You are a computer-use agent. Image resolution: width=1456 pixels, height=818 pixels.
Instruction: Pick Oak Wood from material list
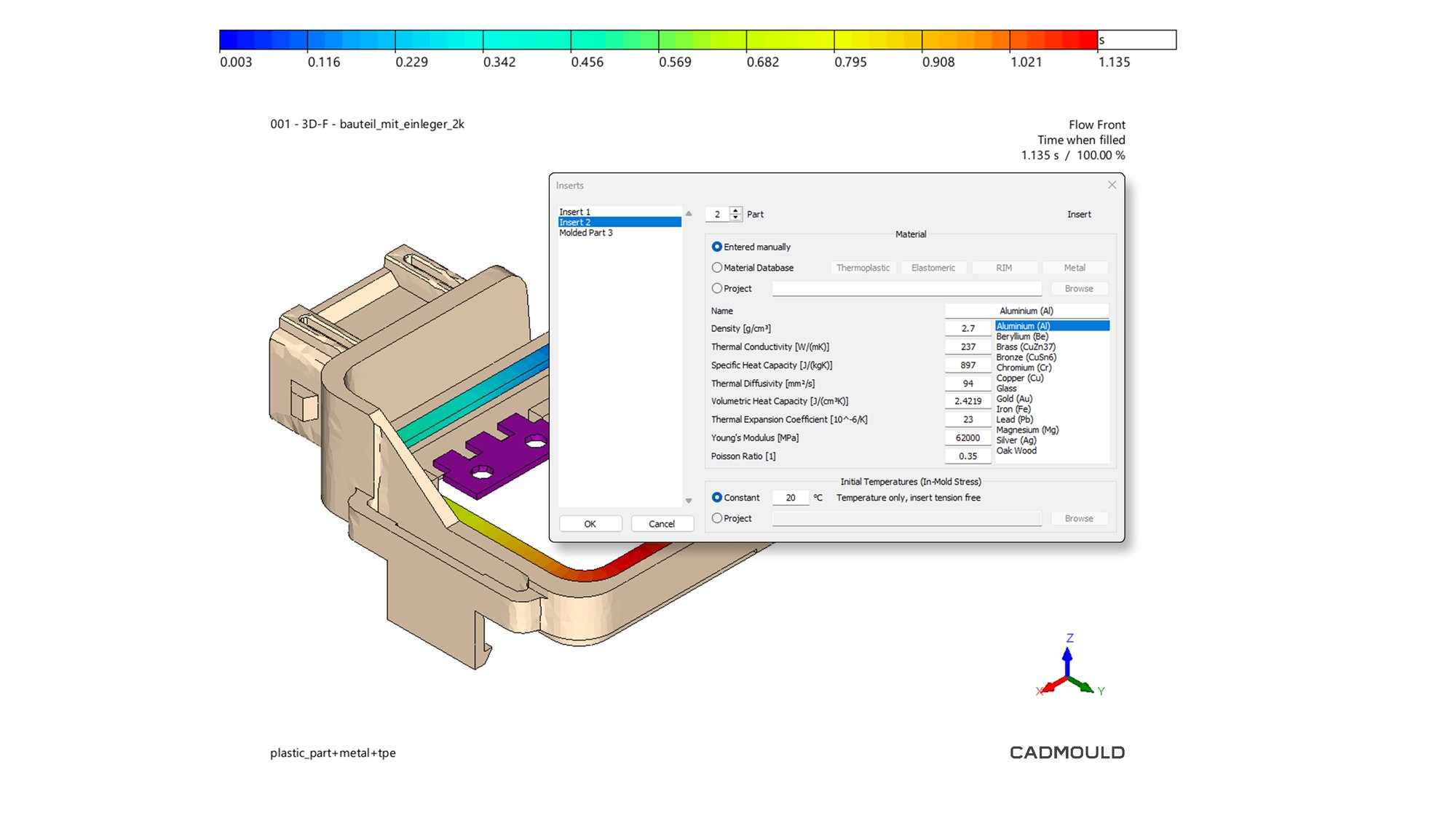(1016, 450)
